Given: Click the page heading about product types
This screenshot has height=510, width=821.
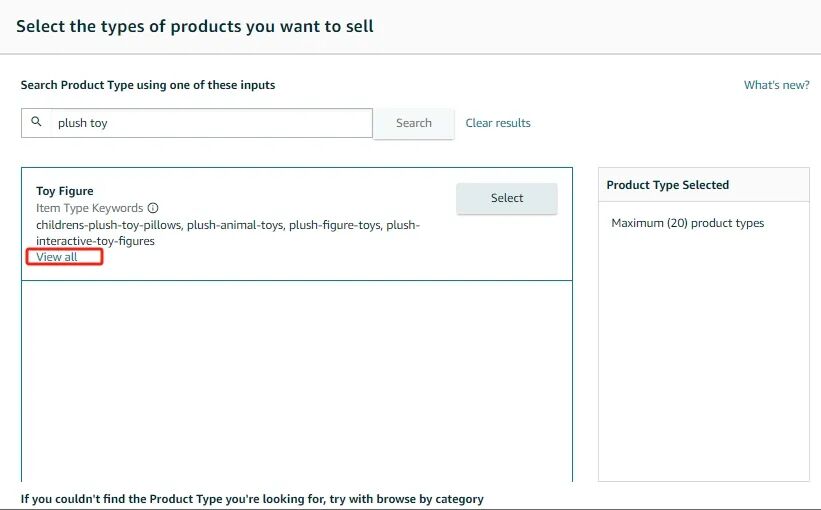Looking at the screenshot, I should [195, 26].
